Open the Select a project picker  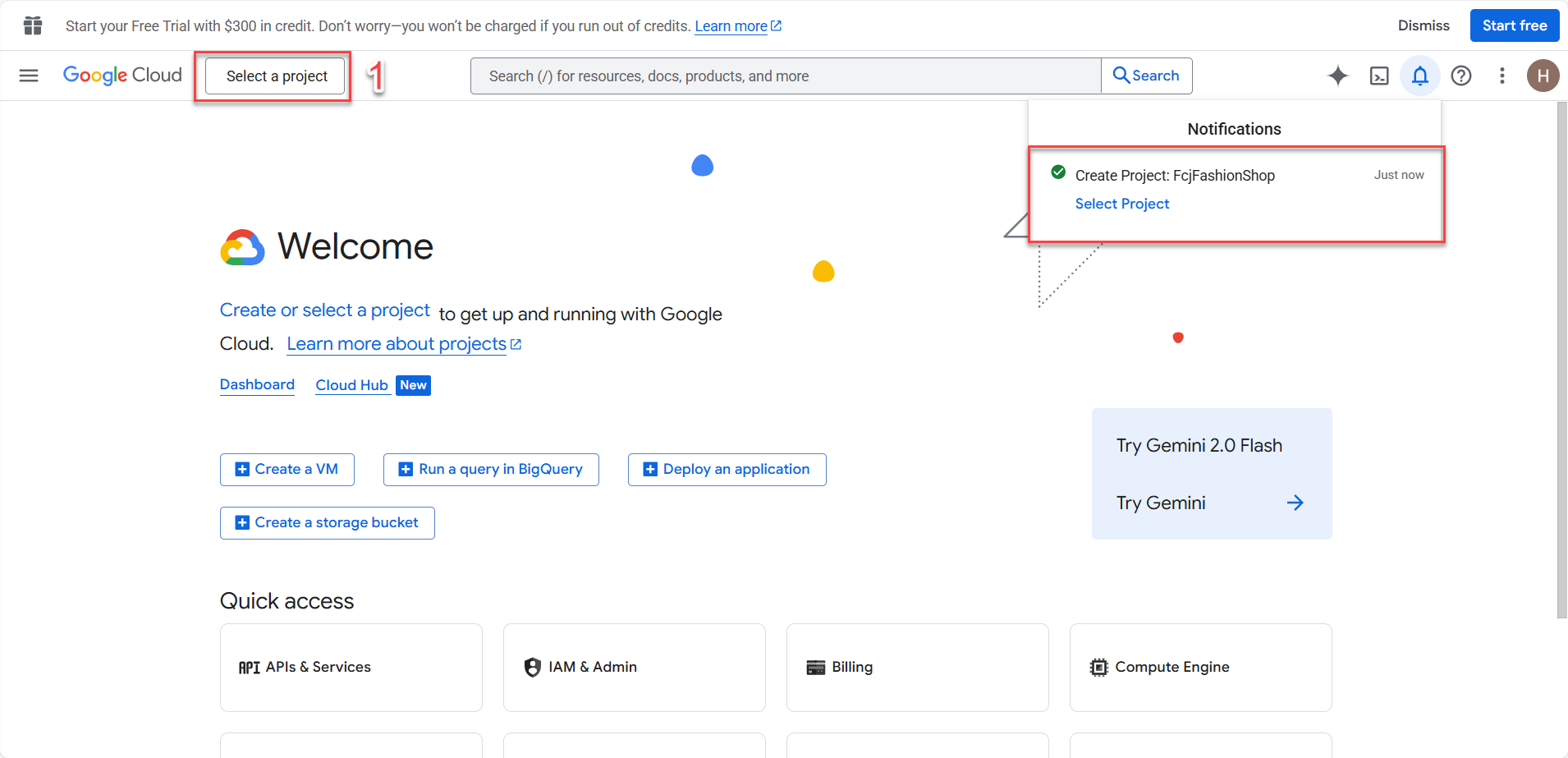(277, 76)
